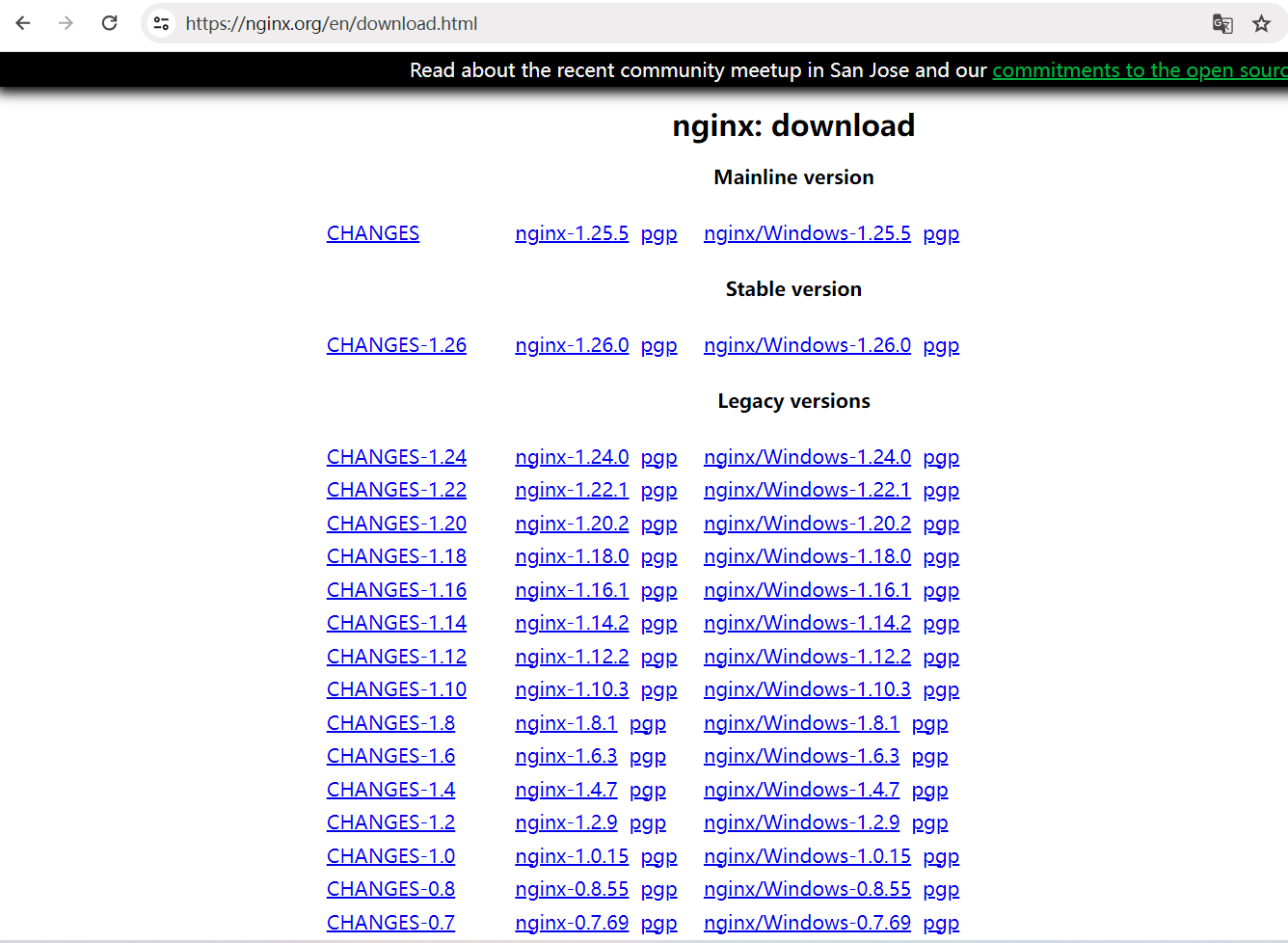This screenshot has height=943, width=1288.
Task: Download nginx/Windows-0.7.69
Action: (807, 923)
